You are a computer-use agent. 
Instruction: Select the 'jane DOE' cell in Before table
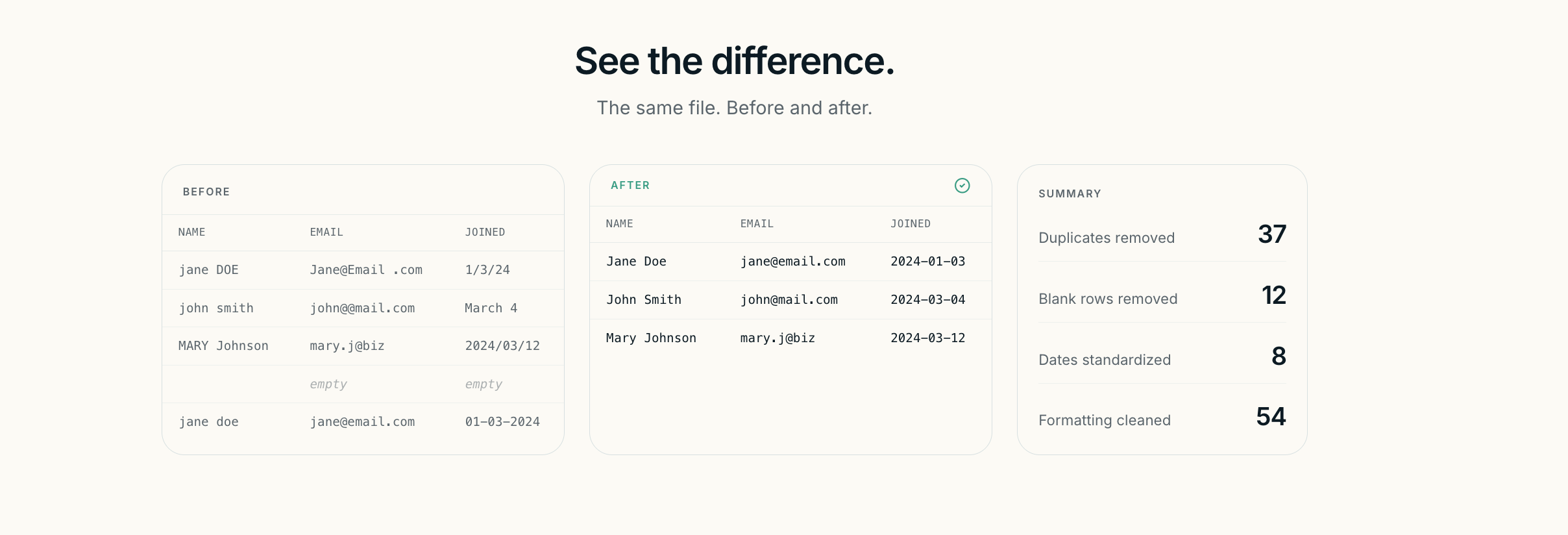tap(208, 270)
